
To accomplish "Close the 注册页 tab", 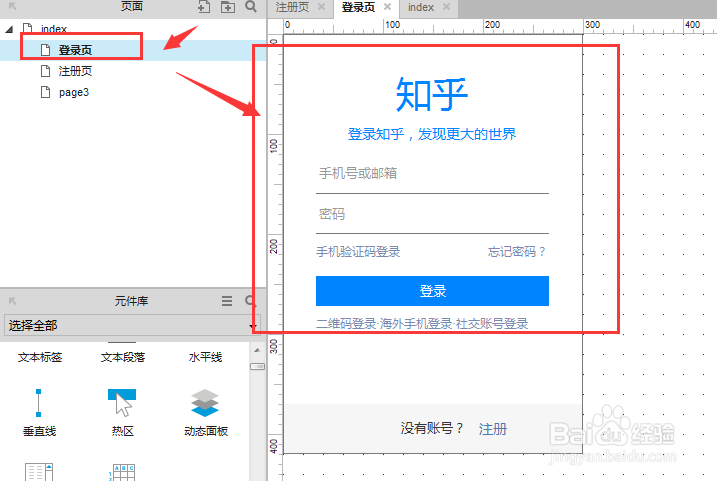I will tap(321, 7).
